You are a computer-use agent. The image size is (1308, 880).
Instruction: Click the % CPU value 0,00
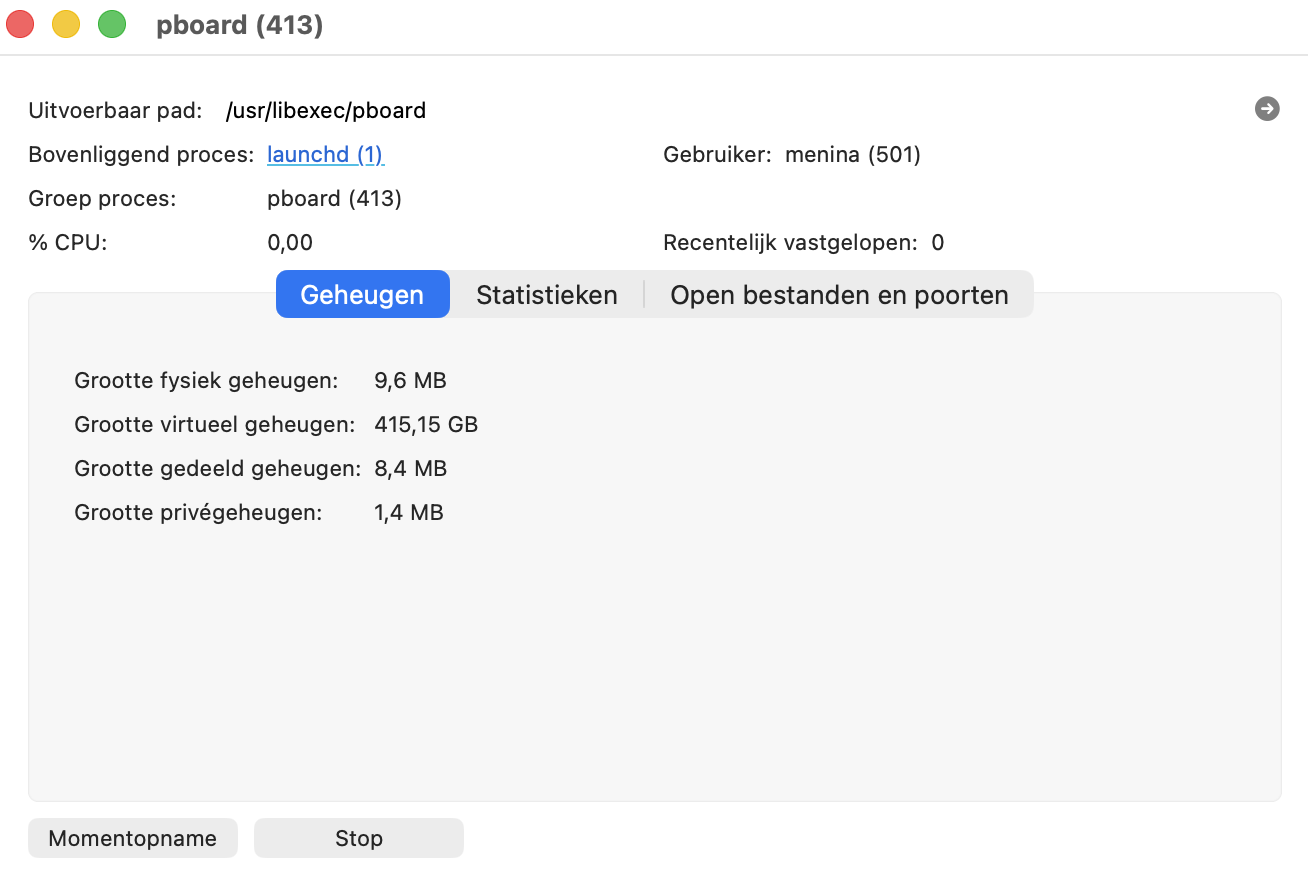[x=289, y=242]
